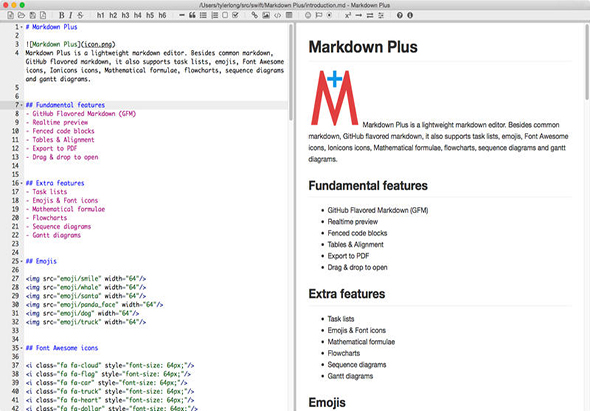Insert a checked task list item
590x411 pixels.
click(236, 15)
